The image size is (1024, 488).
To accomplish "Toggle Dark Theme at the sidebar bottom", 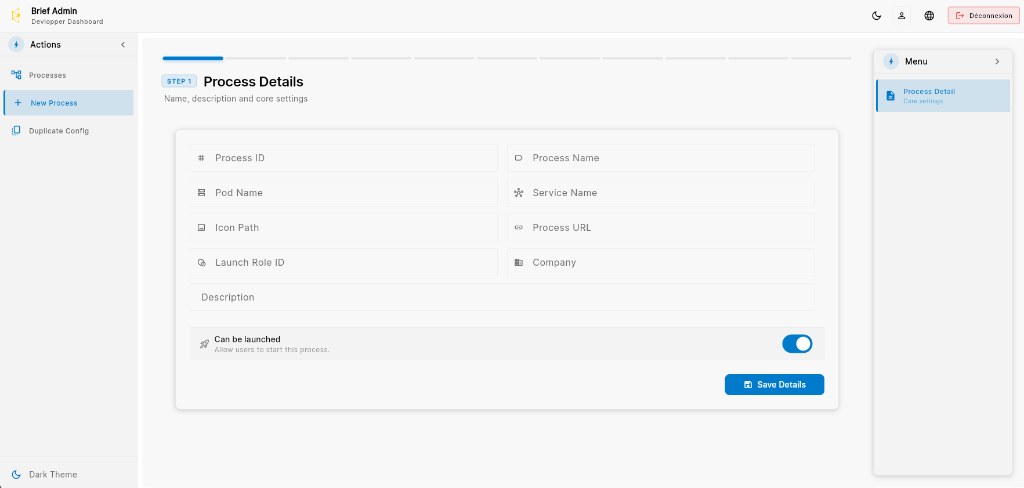I will click(x=69, y=474).
